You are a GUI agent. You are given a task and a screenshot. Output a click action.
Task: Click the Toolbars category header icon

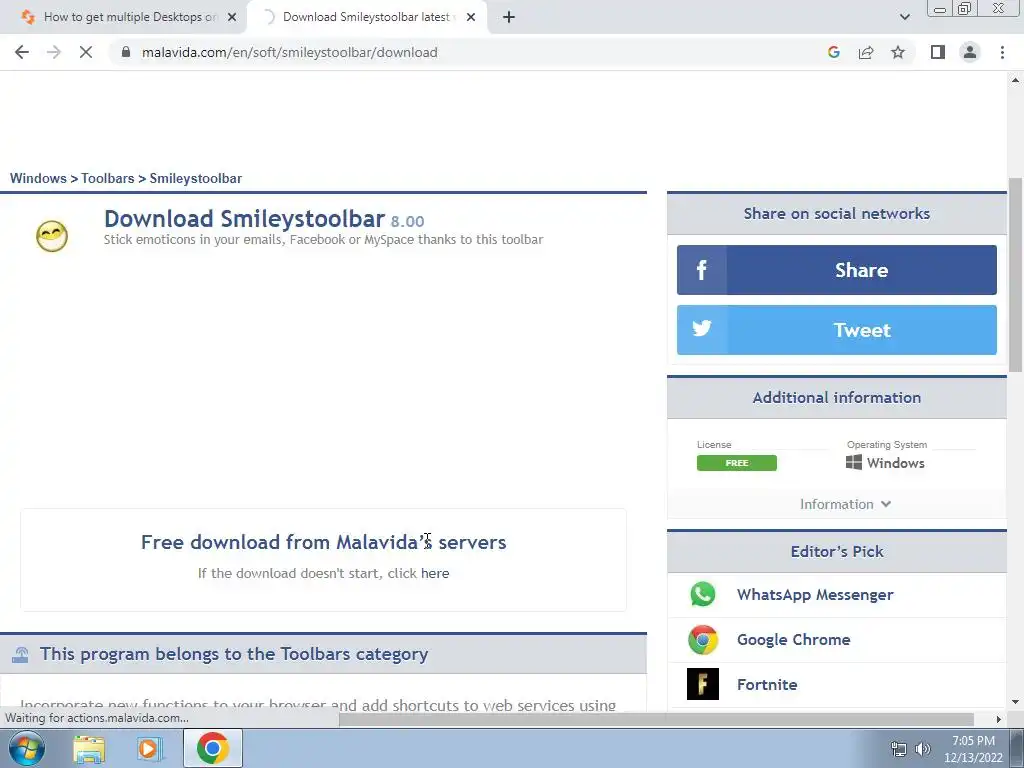coord(20,654)
